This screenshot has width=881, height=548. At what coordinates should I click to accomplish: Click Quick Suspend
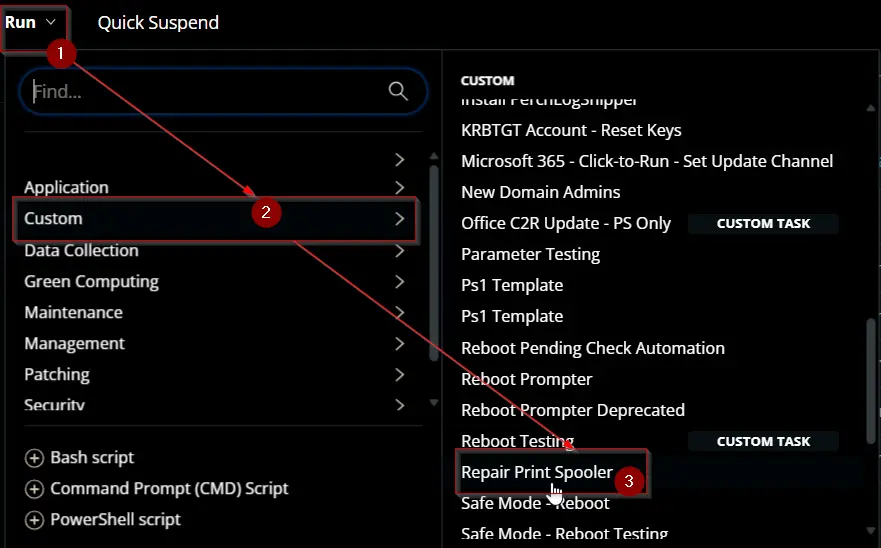click(158, 22)
